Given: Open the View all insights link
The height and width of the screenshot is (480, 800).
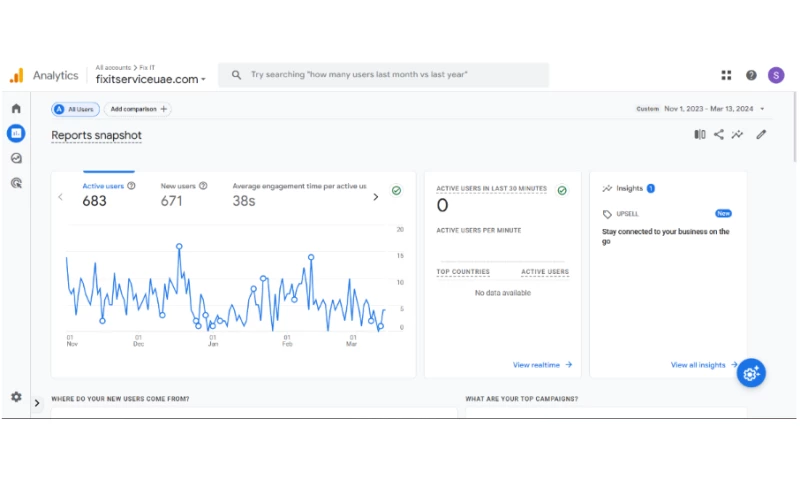Looking at the screenshot, I should [704, 365].
